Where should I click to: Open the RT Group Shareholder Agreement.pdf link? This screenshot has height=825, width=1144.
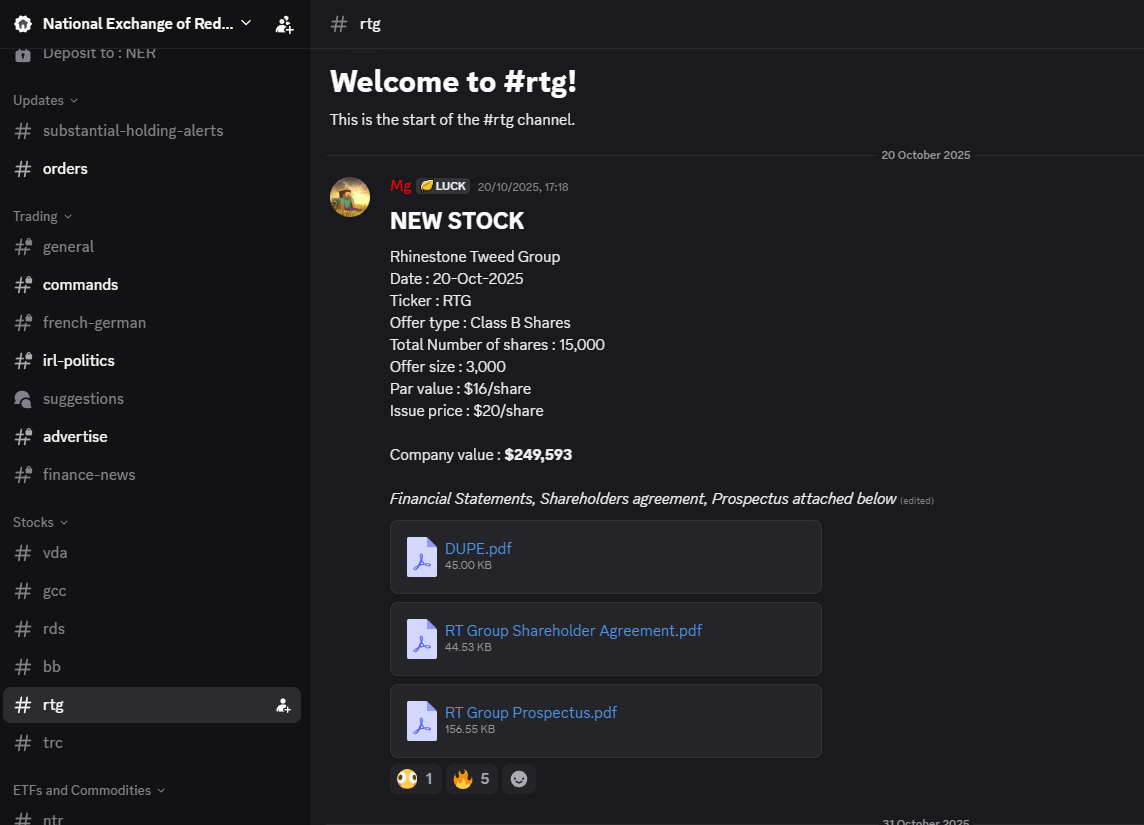coord(573,631)
